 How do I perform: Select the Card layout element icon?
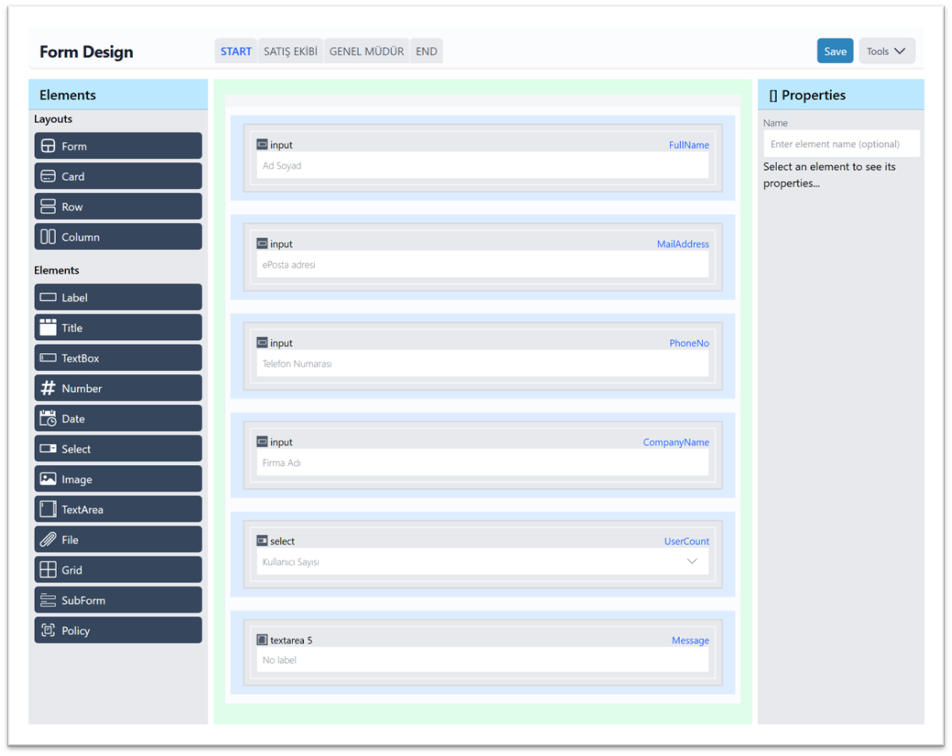tap(48, 176)
